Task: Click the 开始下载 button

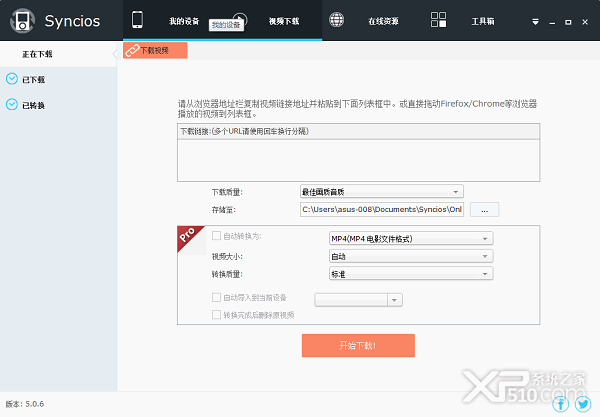Action: coord(358,345)
